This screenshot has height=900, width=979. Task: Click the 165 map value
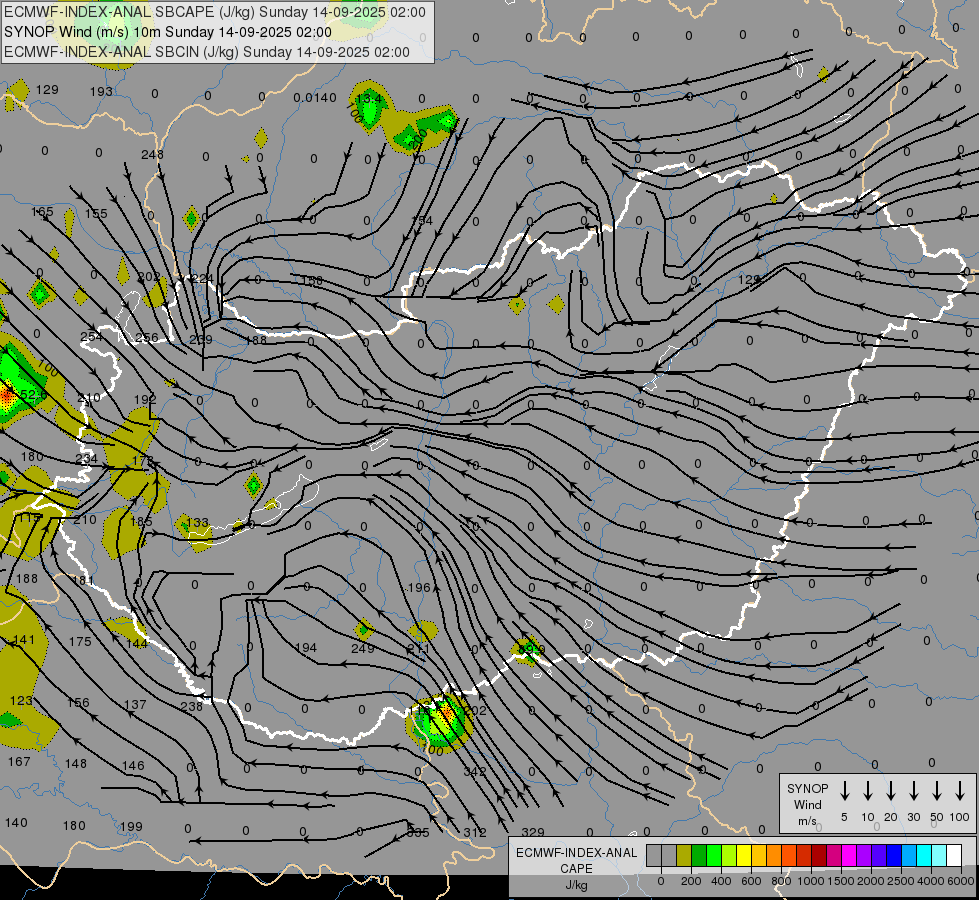pyautogui.click(x=42, y=212)
